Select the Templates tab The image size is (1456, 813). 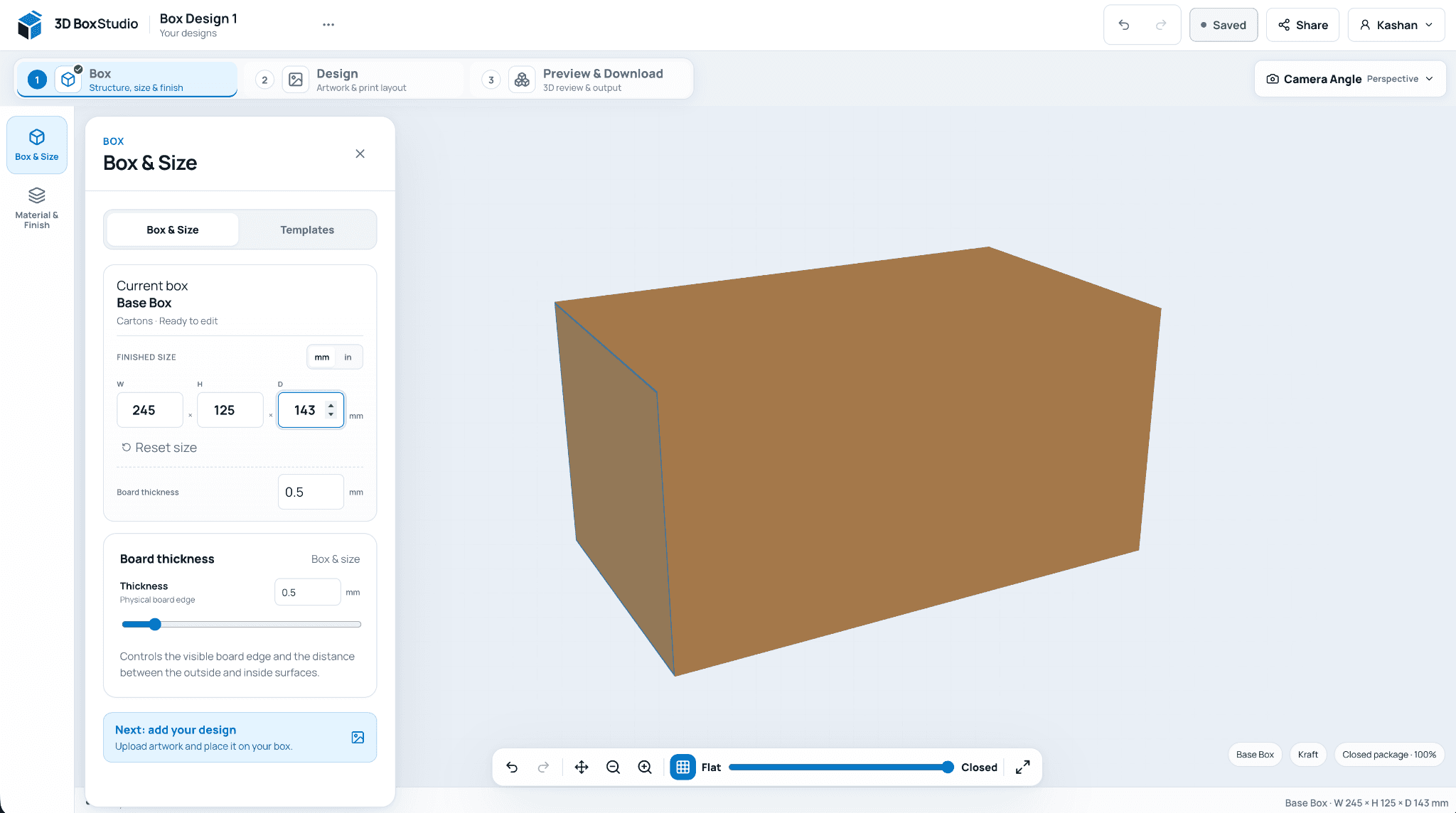click(307, 230)
